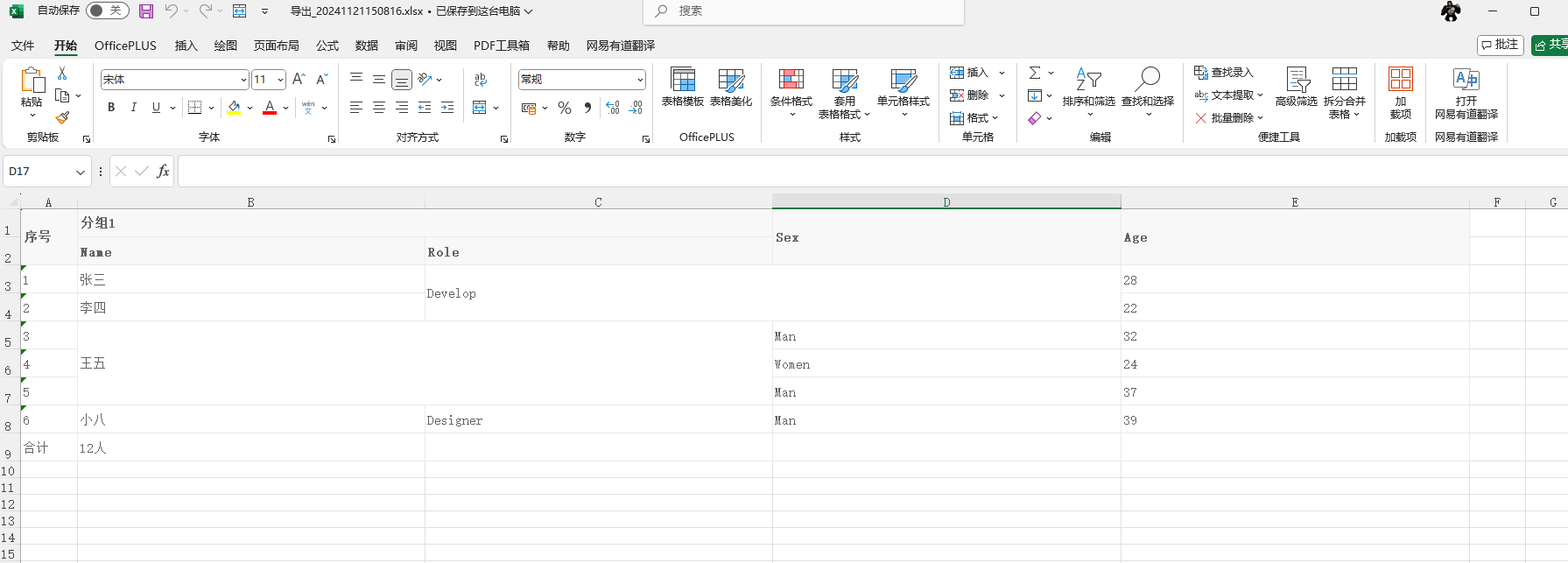The width and height of the screenshot is (1568, 563).
Task: Toggle italic formatting
Action: tap(134, 108)
